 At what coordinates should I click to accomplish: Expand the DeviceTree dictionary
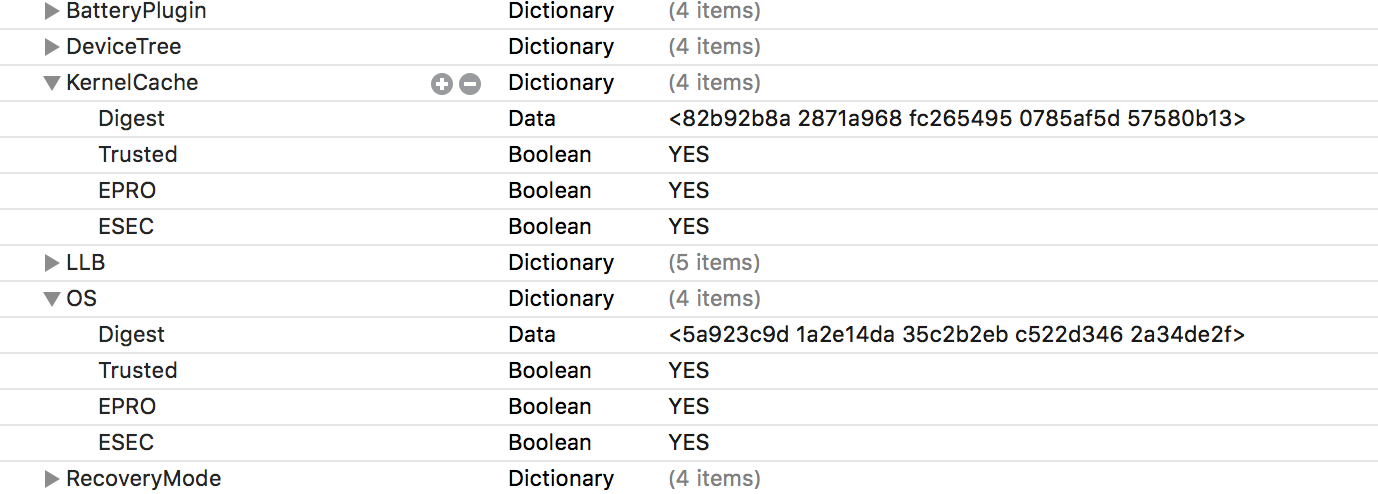point(52,47)
